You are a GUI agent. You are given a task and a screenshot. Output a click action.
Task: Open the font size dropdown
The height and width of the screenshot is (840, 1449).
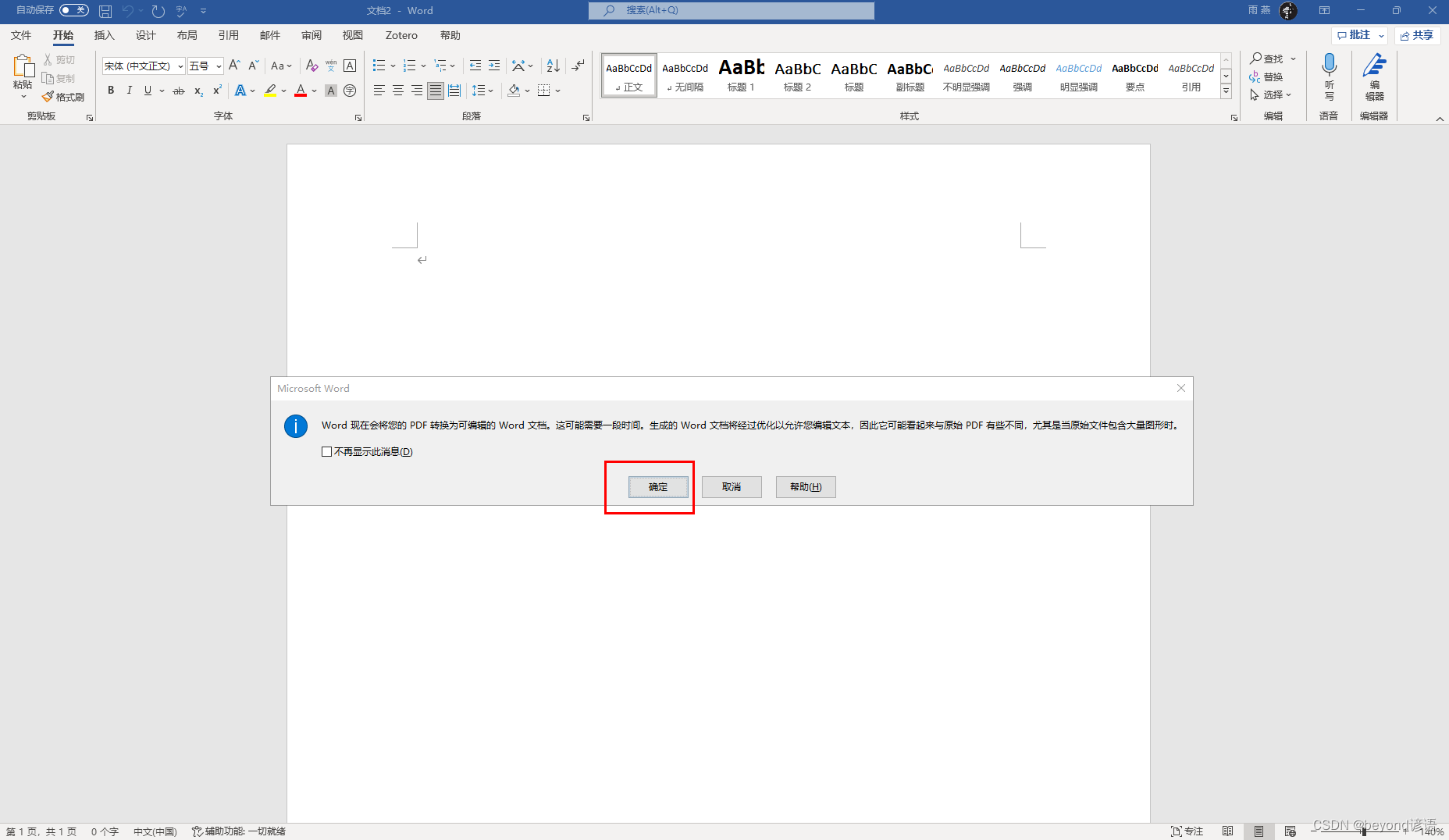tap(219, 66)
